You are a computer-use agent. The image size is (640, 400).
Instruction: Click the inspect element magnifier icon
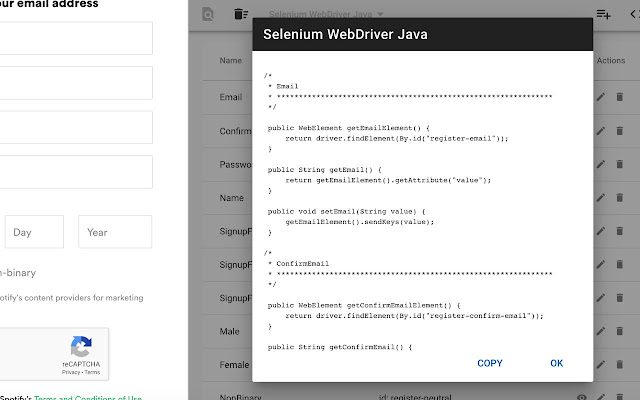pos(208,14)
